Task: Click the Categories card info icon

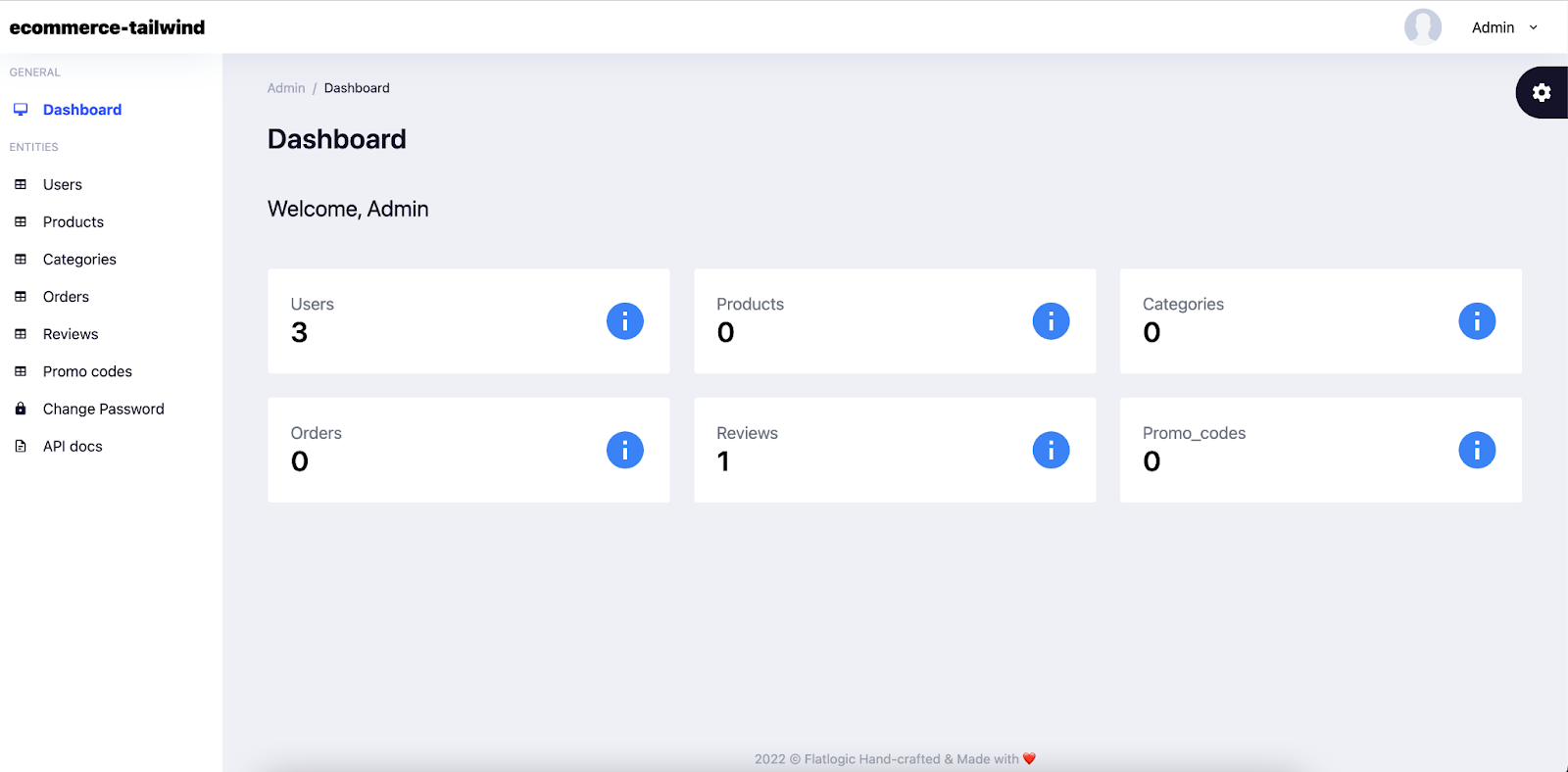Action: 1477,321
